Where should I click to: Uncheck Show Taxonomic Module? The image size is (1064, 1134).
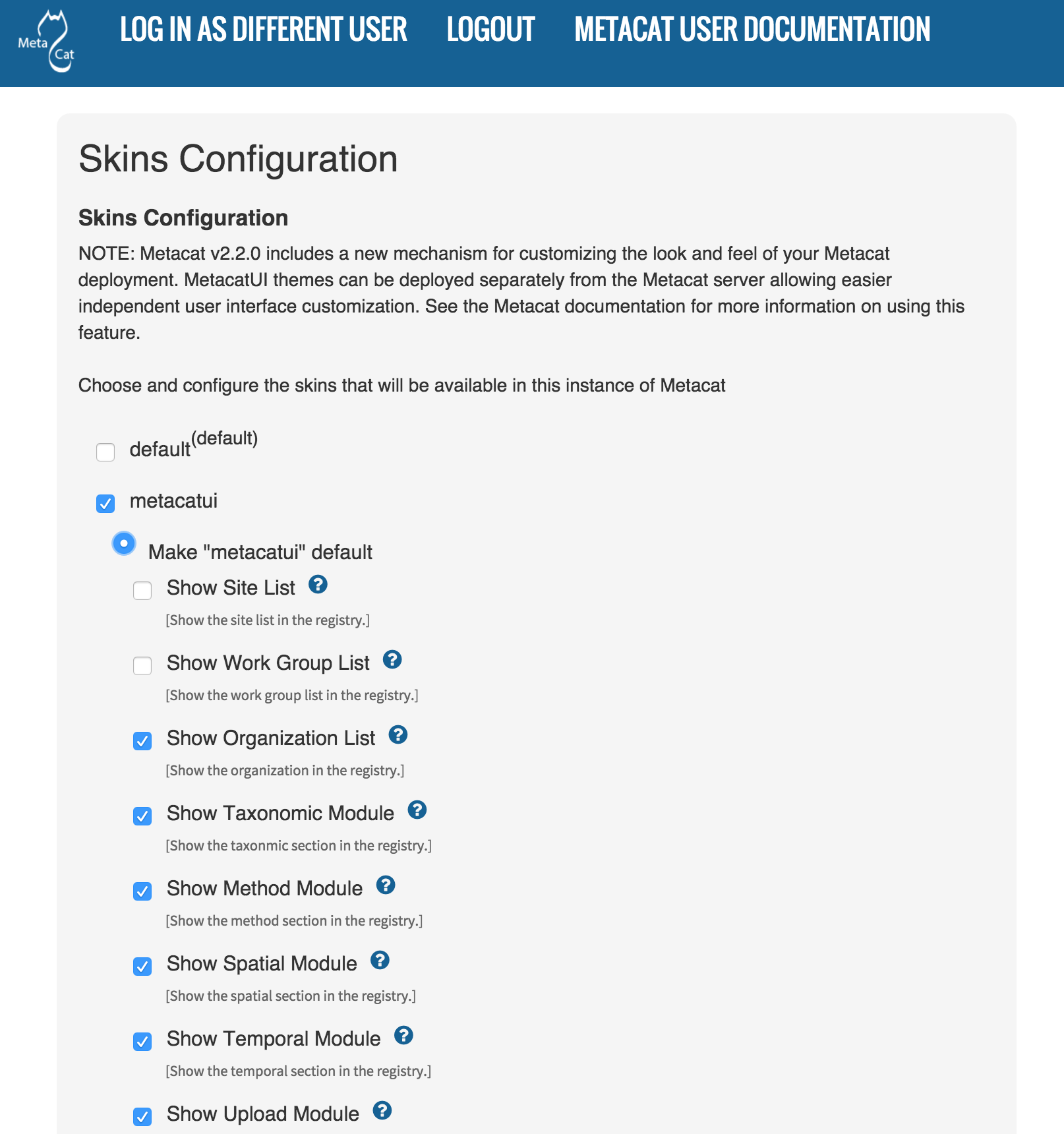point(142,816)
